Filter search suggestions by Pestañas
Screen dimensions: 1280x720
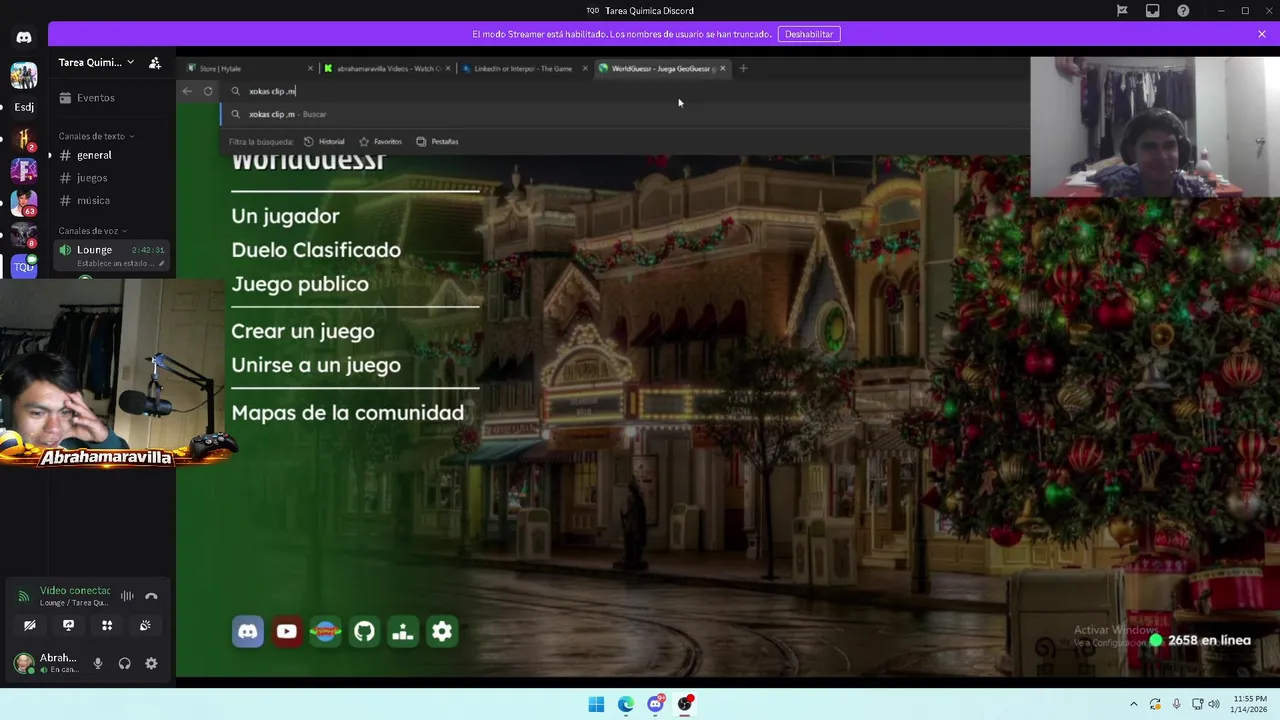[437, 142]
